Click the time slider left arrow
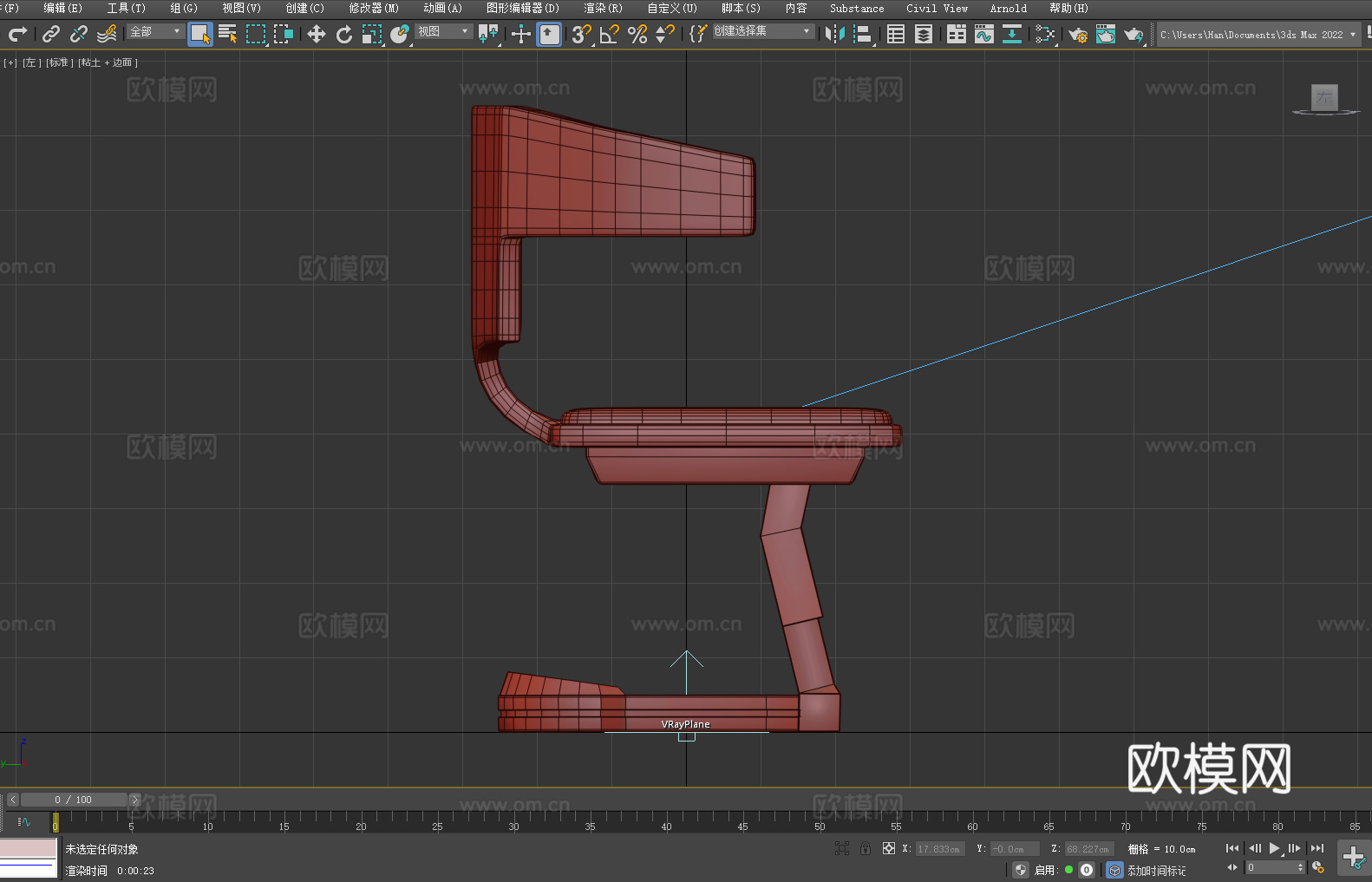1372x882 pixels. pos(13,800)
